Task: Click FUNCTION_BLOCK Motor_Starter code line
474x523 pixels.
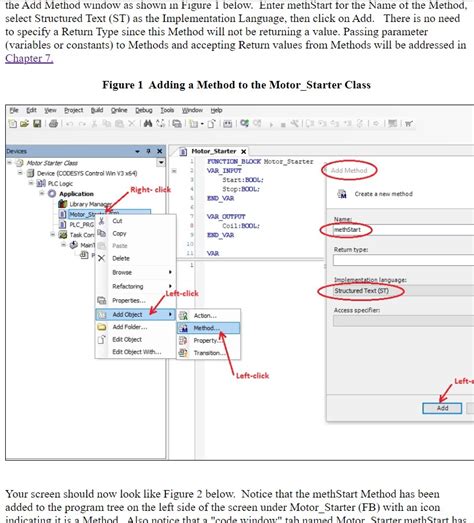Action: (260, 161)
